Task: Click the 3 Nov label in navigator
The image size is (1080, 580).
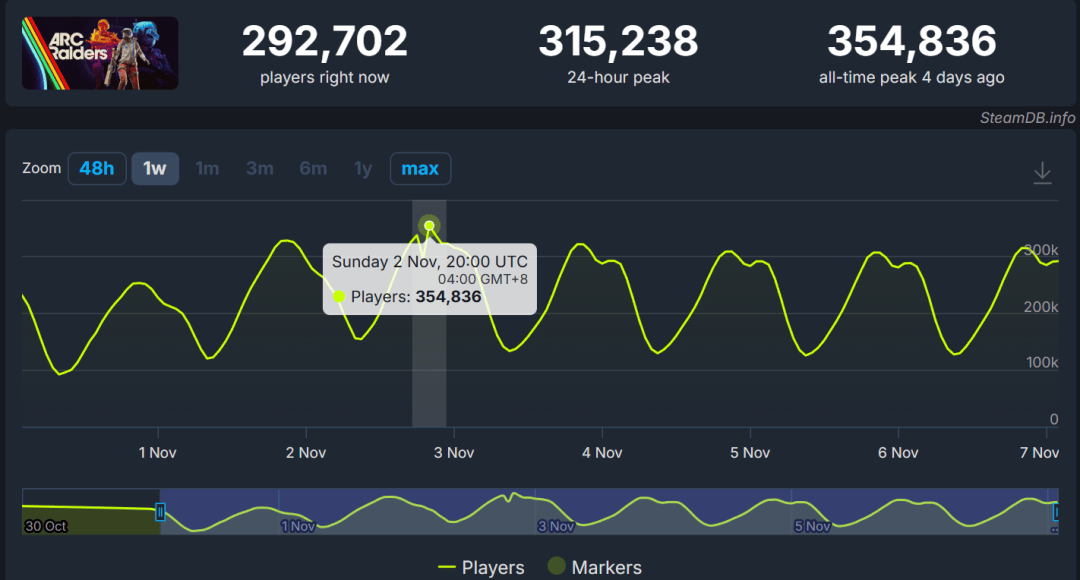Action: 556,526
